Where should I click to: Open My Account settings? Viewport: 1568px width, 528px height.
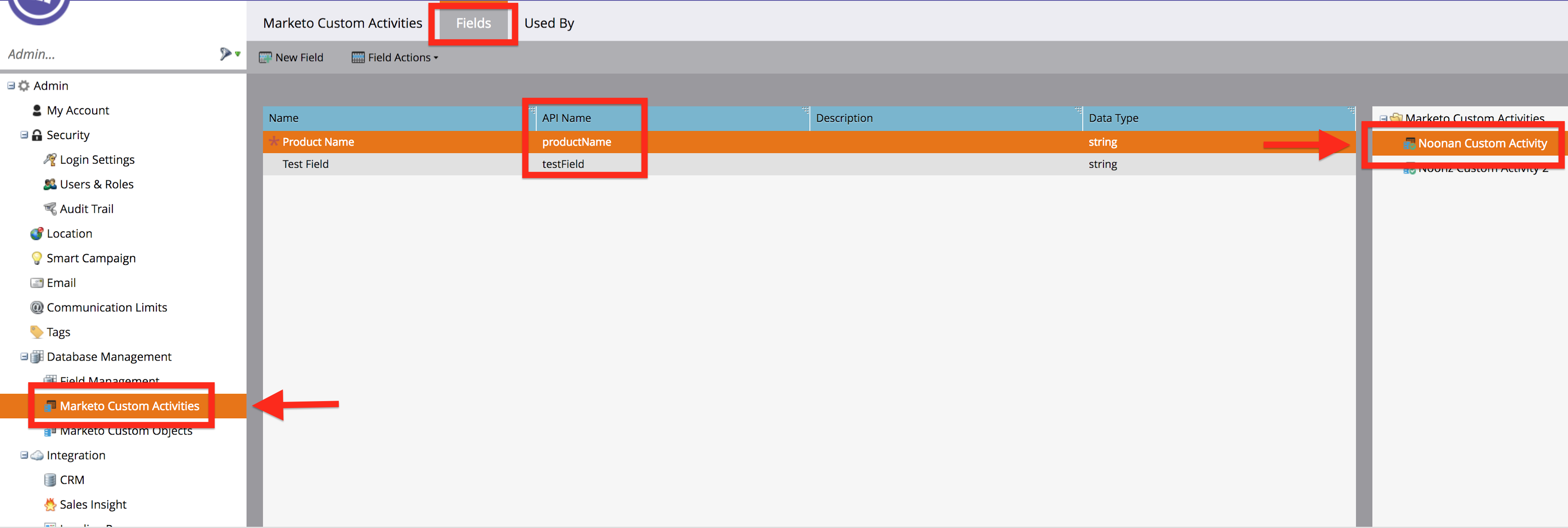coord(78,110)
